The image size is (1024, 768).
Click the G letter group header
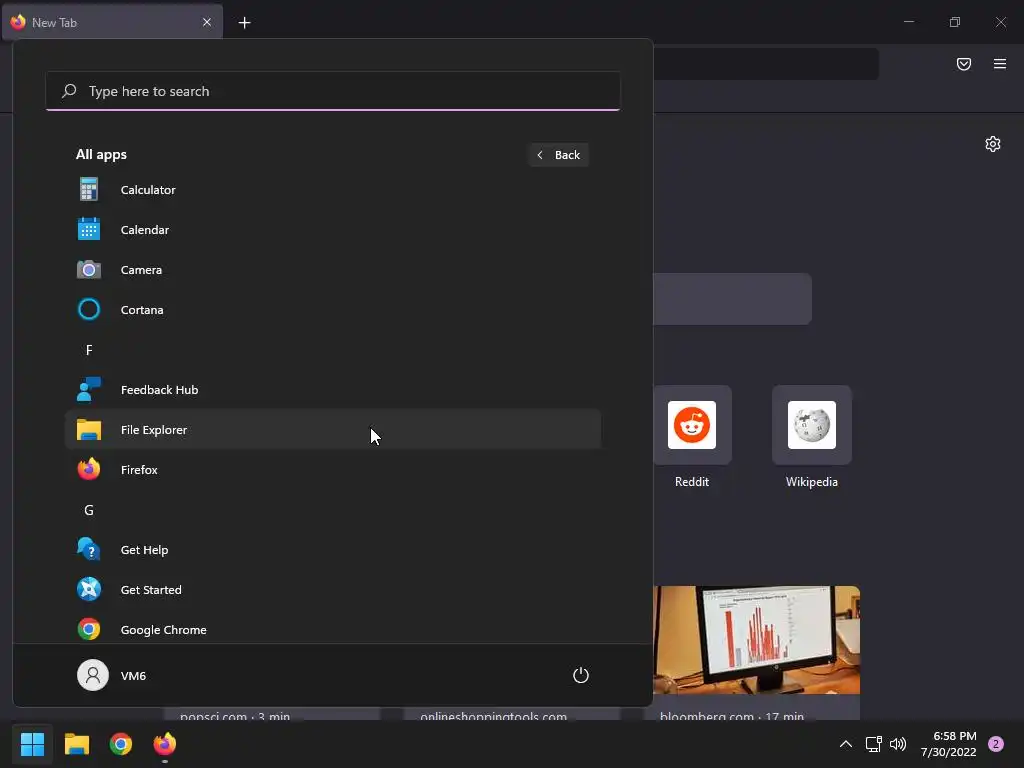pos(89,510)
